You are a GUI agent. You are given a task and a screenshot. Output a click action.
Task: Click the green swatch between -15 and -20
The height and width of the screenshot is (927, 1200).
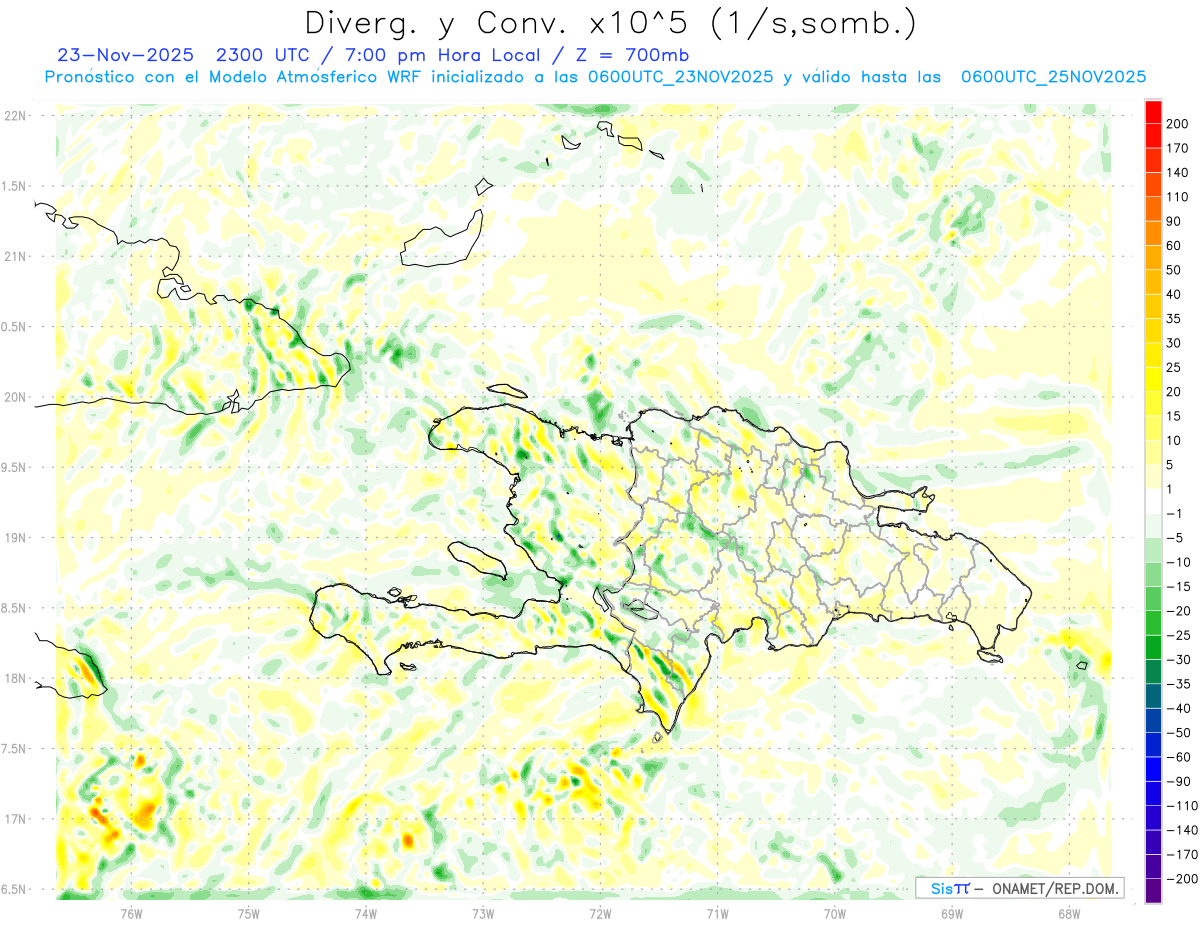(x=1153, y=599)
